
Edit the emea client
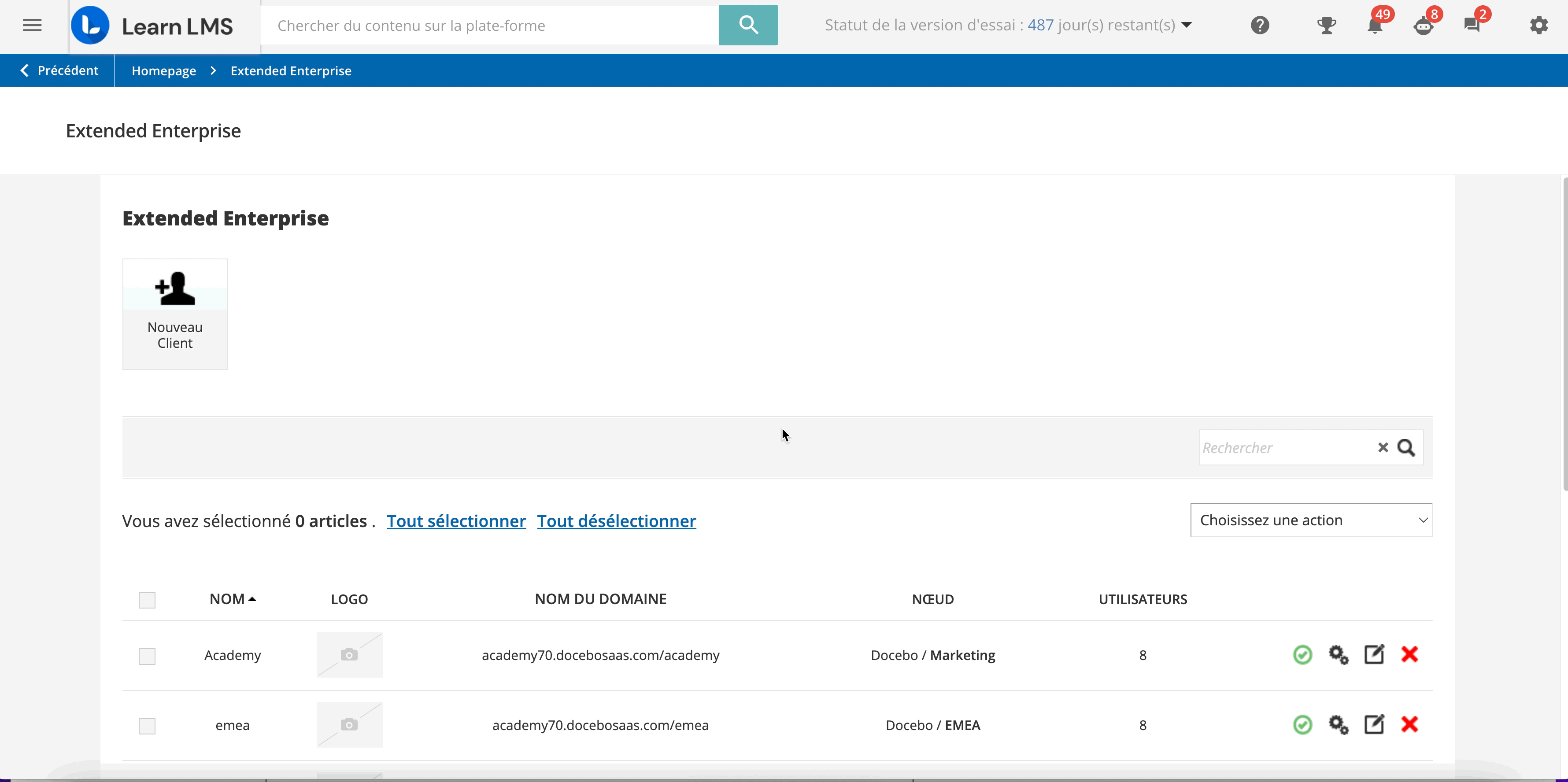1374,724
